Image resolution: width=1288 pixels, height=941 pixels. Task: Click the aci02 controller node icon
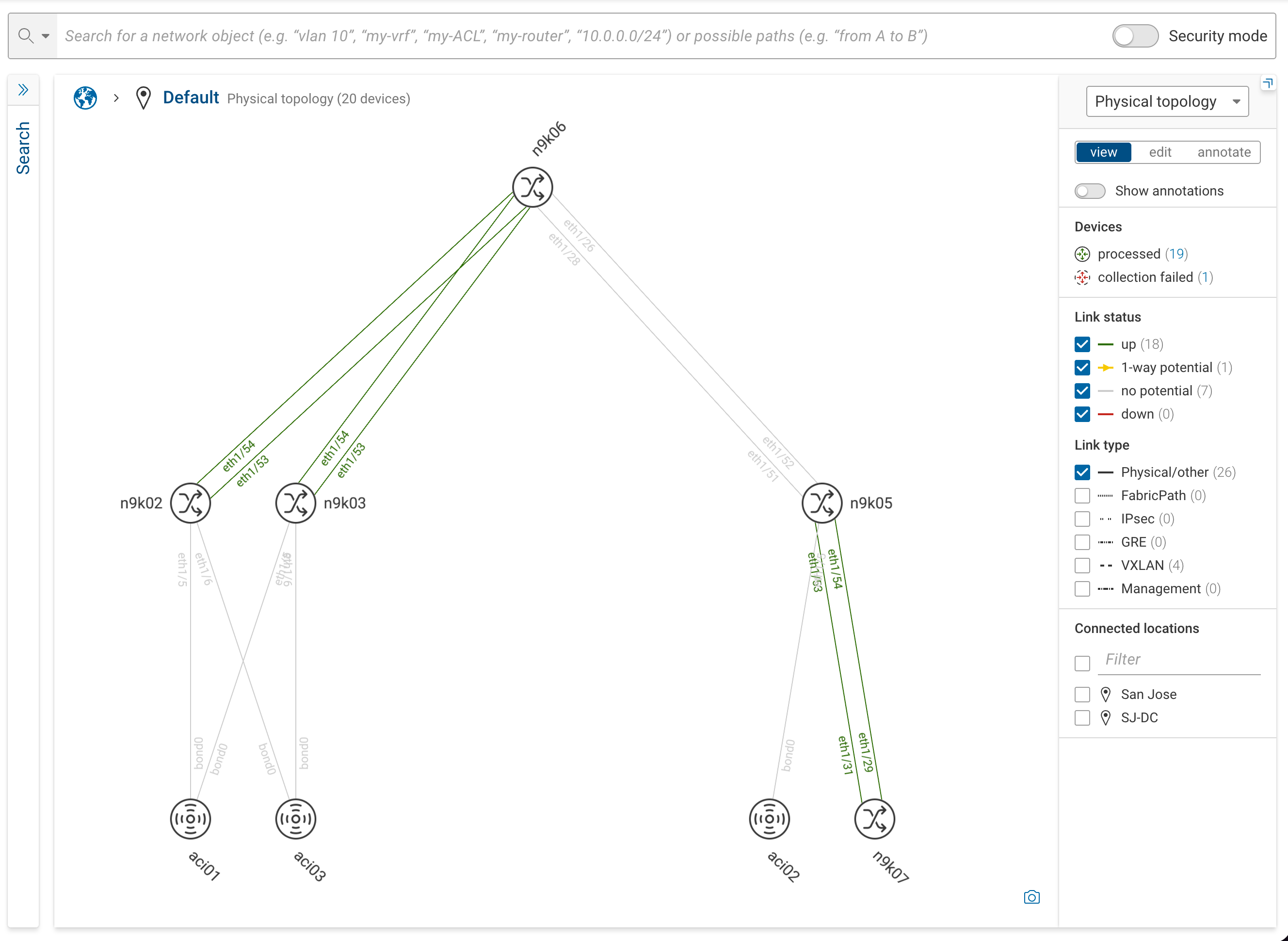(769, 819)
